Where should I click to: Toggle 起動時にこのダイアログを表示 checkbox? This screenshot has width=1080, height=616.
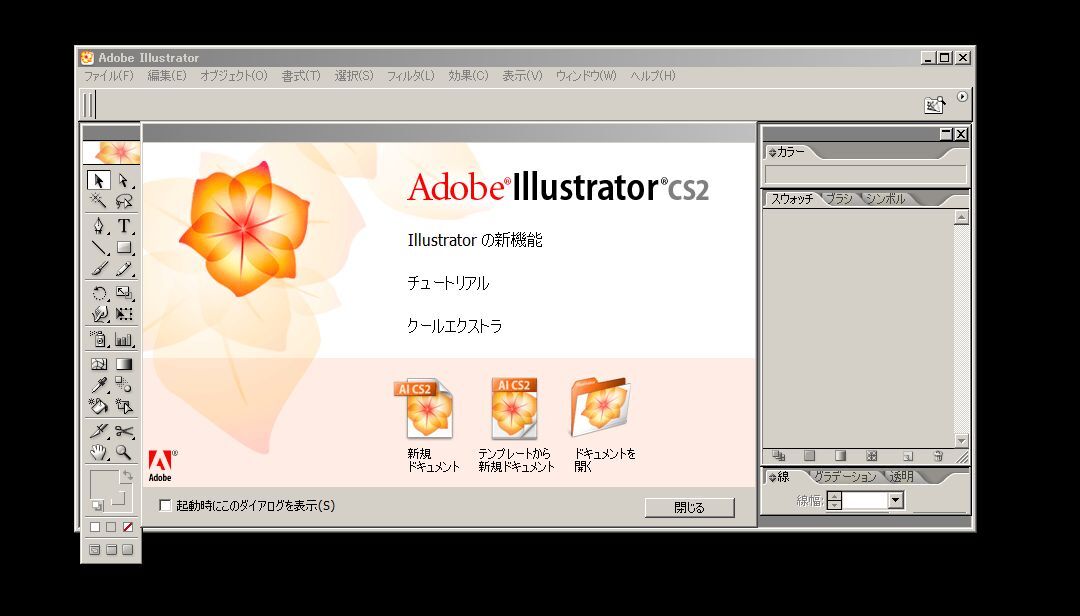click(165, 506)
